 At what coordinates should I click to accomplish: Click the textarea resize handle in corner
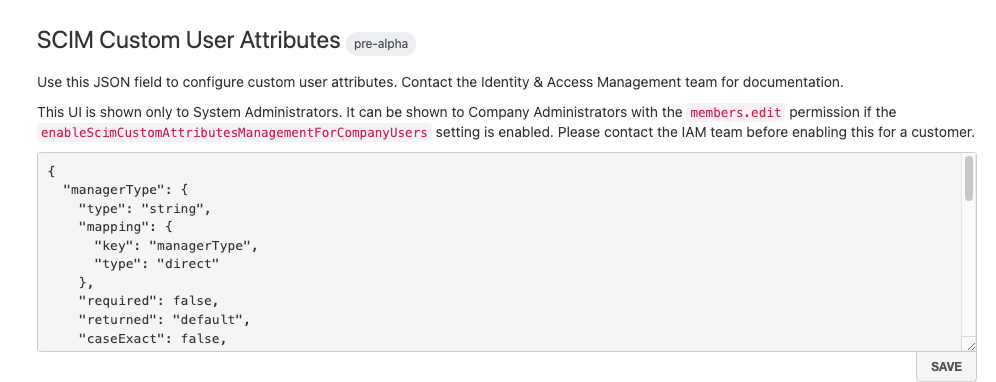(969, 344)
